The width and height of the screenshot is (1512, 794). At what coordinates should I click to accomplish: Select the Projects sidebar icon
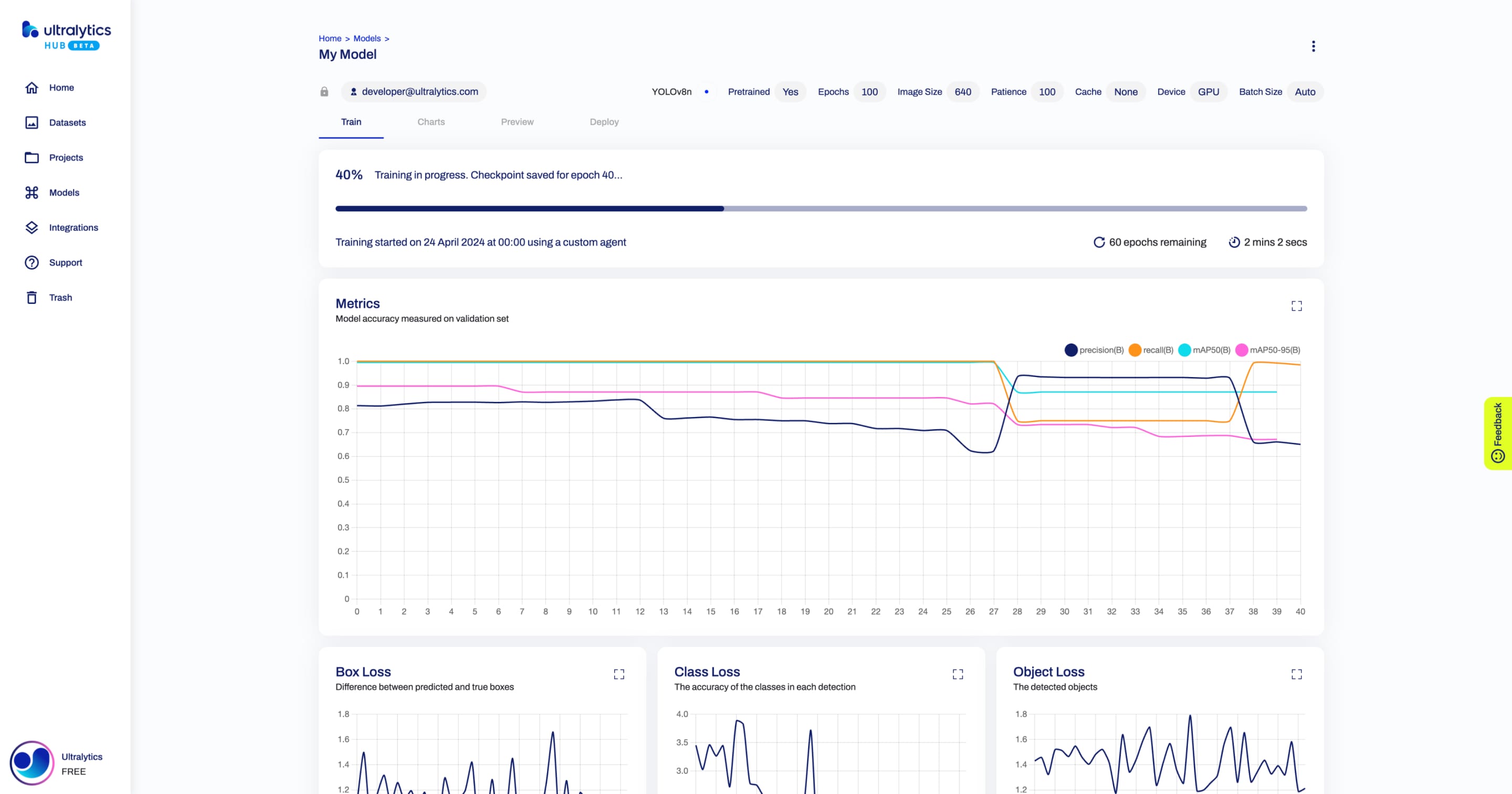31,157
